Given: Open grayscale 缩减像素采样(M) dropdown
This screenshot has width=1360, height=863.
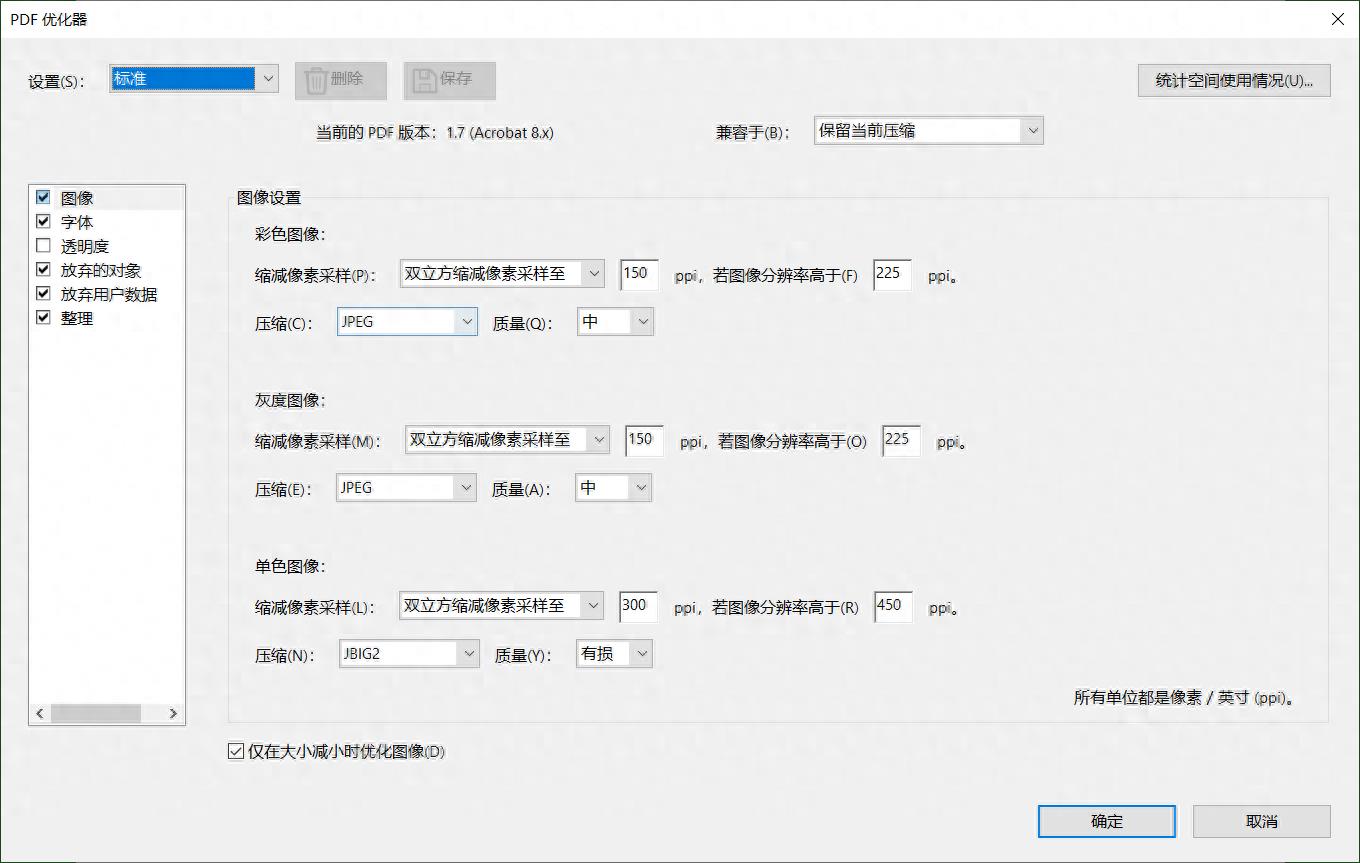Looking at the screenshot, I should [506, 439].
